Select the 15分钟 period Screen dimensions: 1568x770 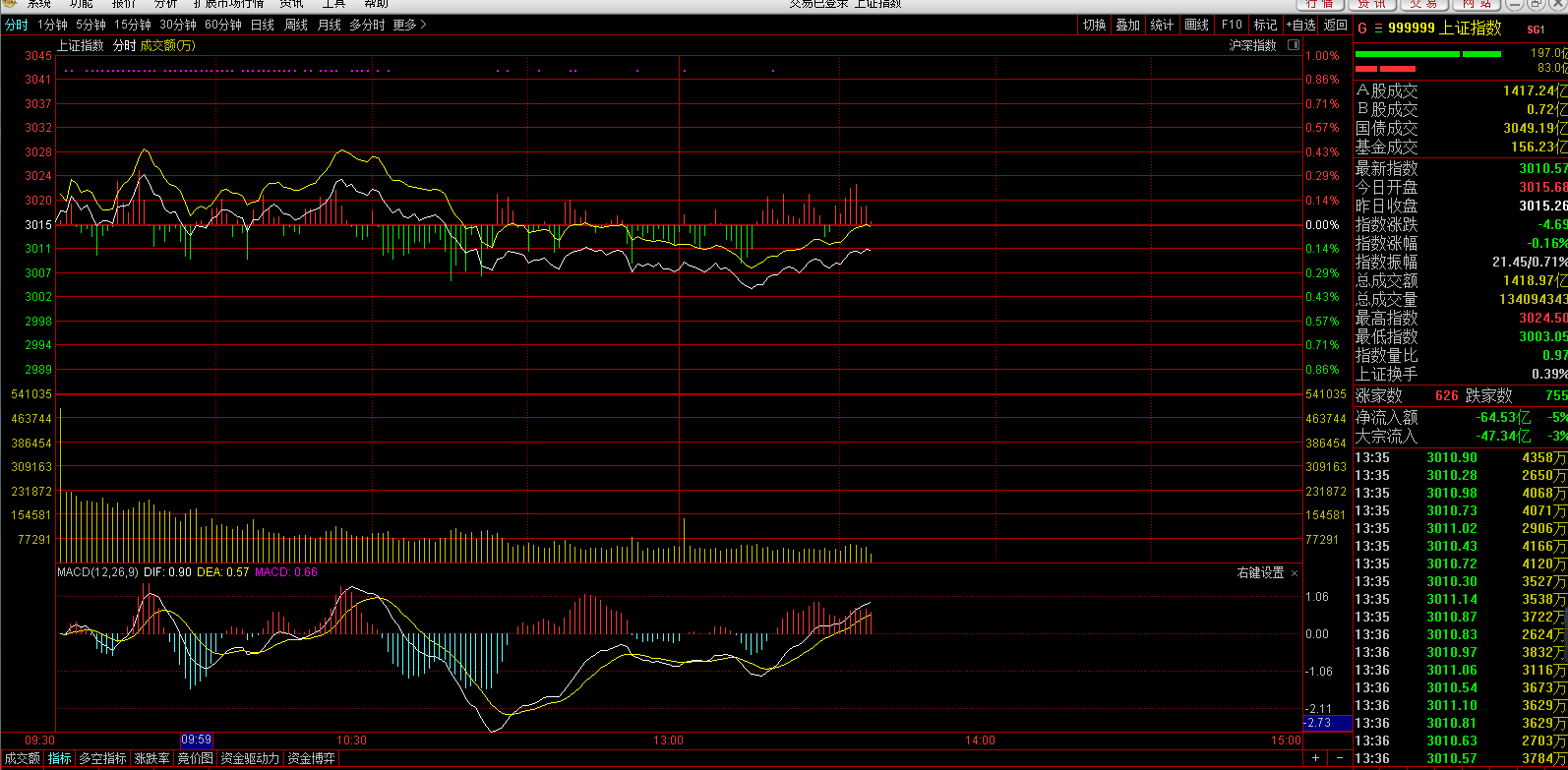(x=133, y=26)
